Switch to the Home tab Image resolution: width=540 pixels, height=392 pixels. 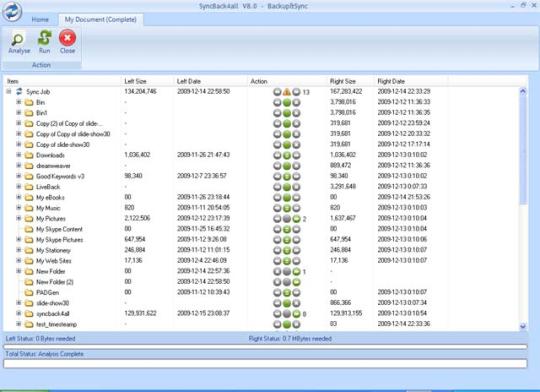40,20
